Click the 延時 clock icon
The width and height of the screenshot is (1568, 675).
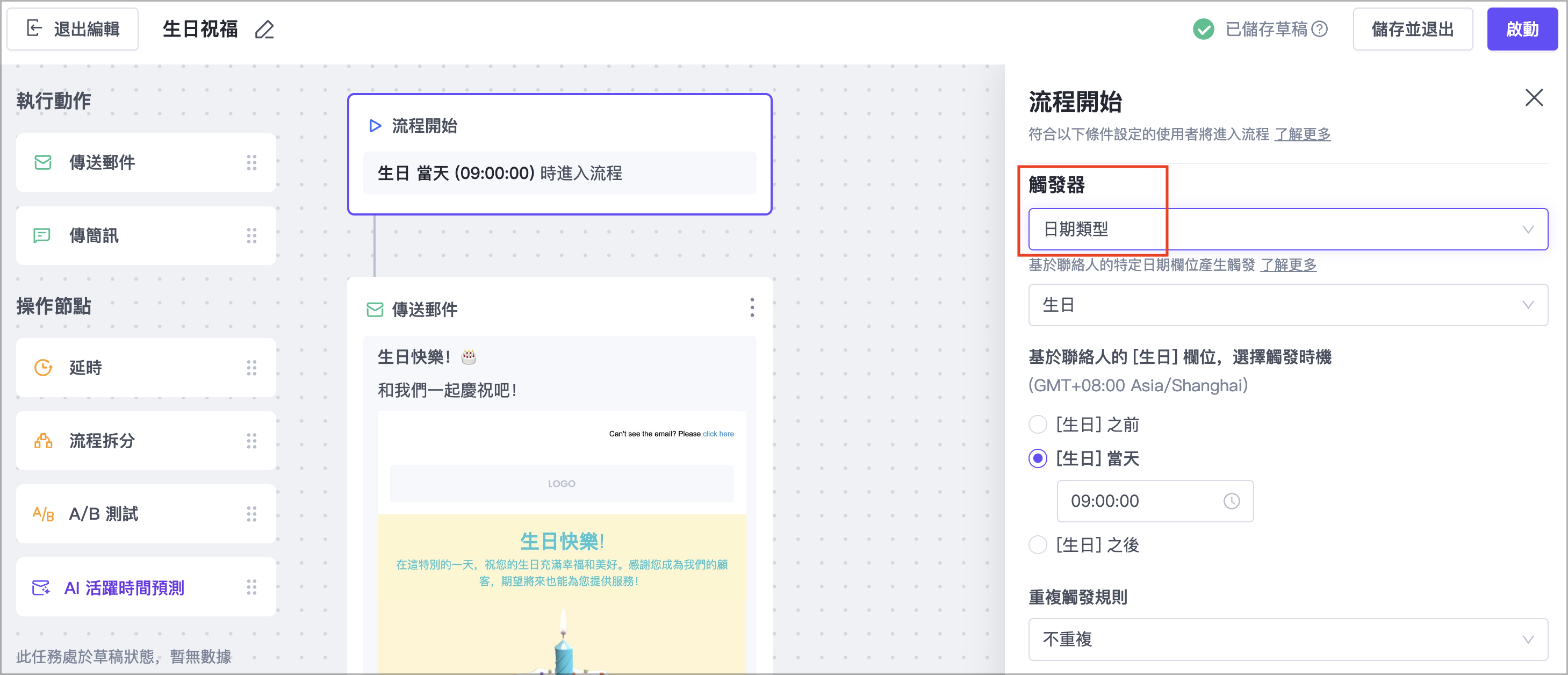[x=42, y=368]
